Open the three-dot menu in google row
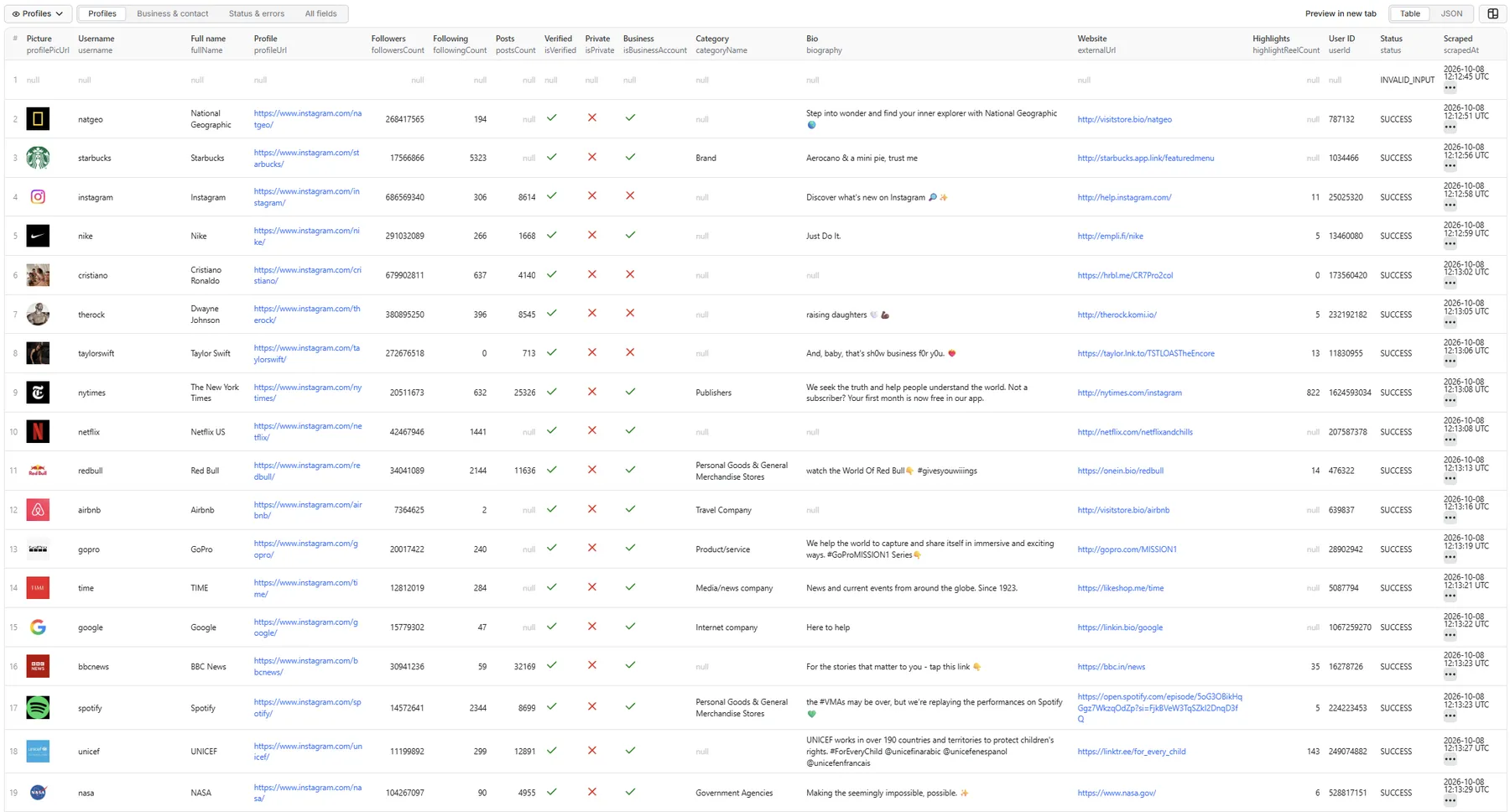 tap(1450, 636)
